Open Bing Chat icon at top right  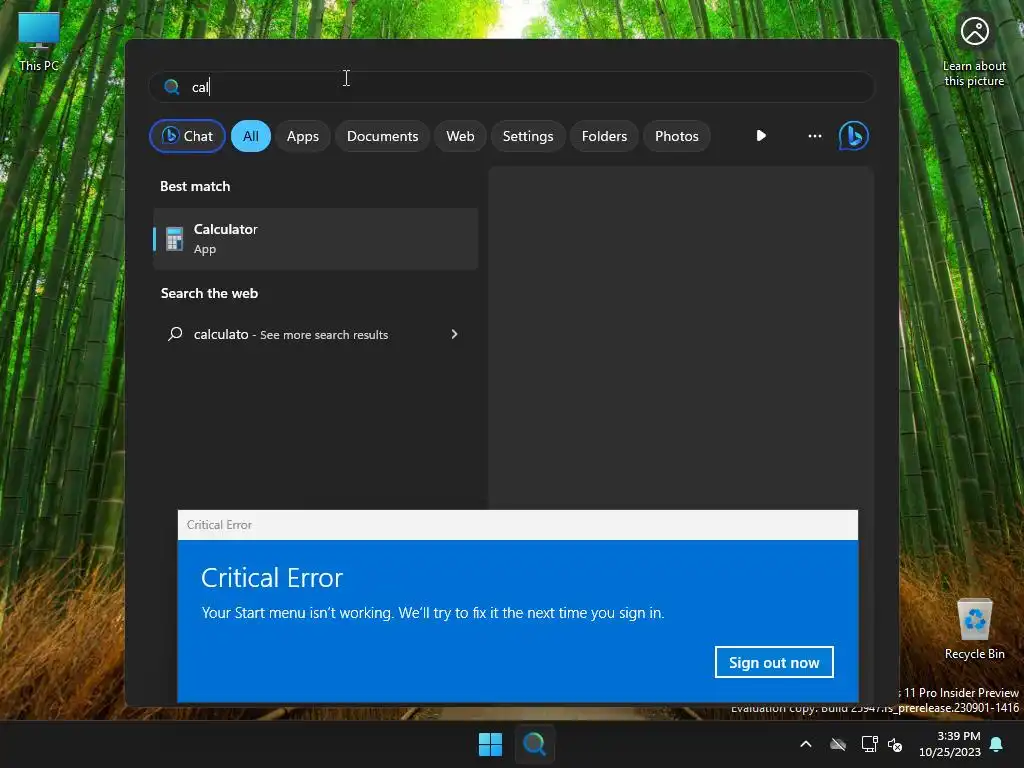854,136
